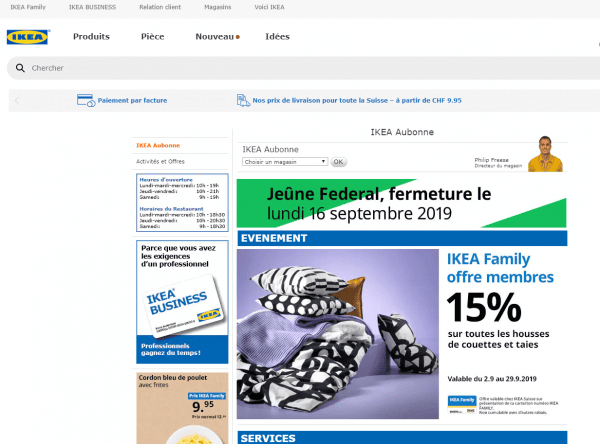600x444 pixels.
Task: Click the Paiement par facture link
Action: [x=132, y=100]
